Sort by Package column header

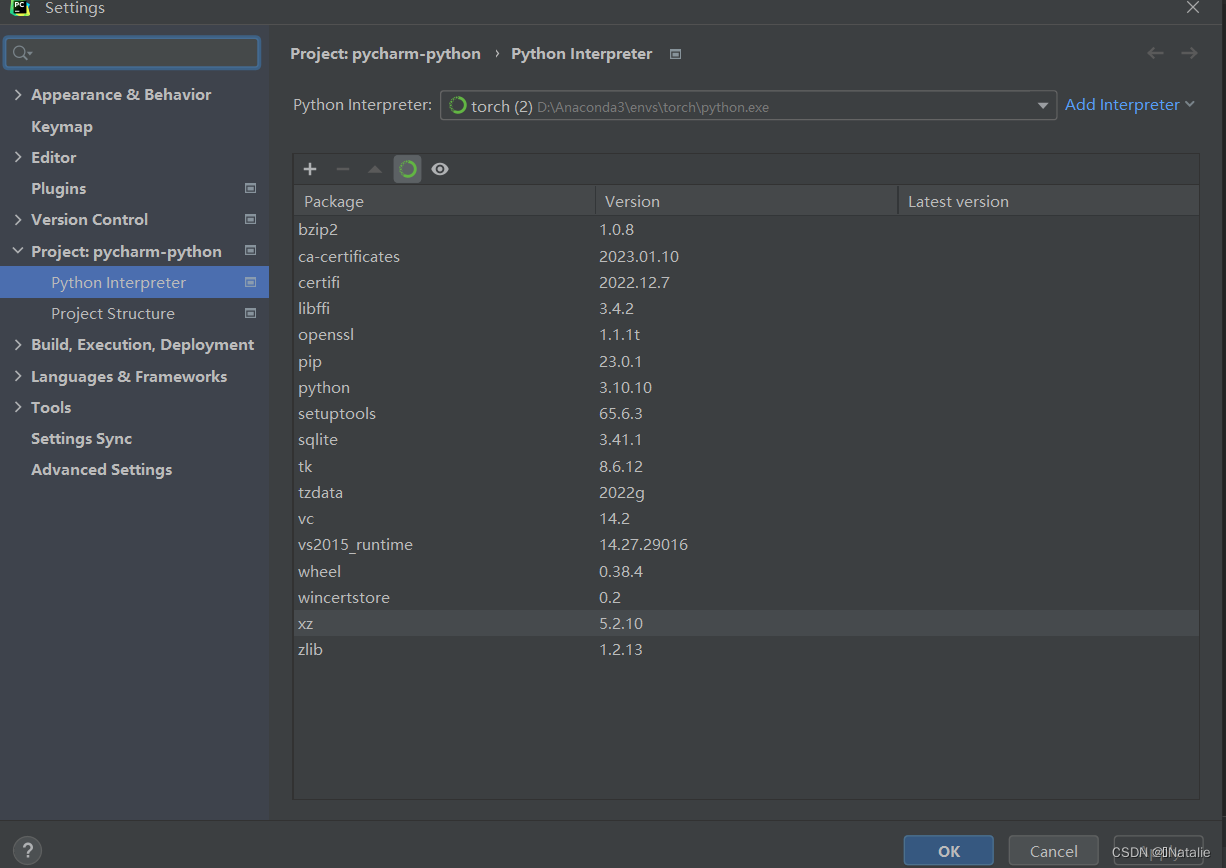click(444, 201)
